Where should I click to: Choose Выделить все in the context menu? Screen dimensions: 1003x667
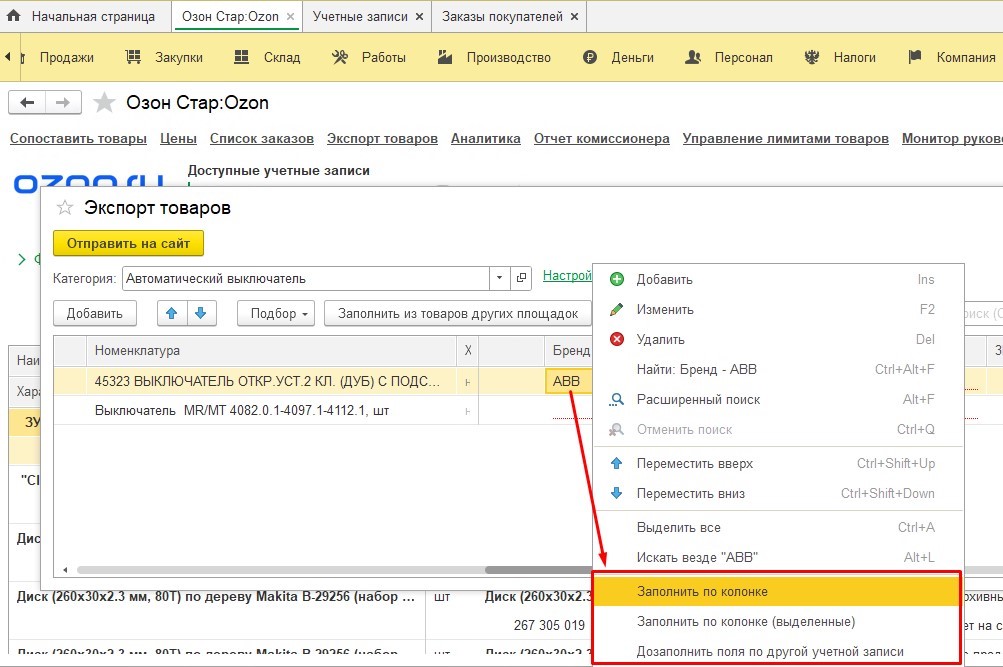[x=778, y=528]
